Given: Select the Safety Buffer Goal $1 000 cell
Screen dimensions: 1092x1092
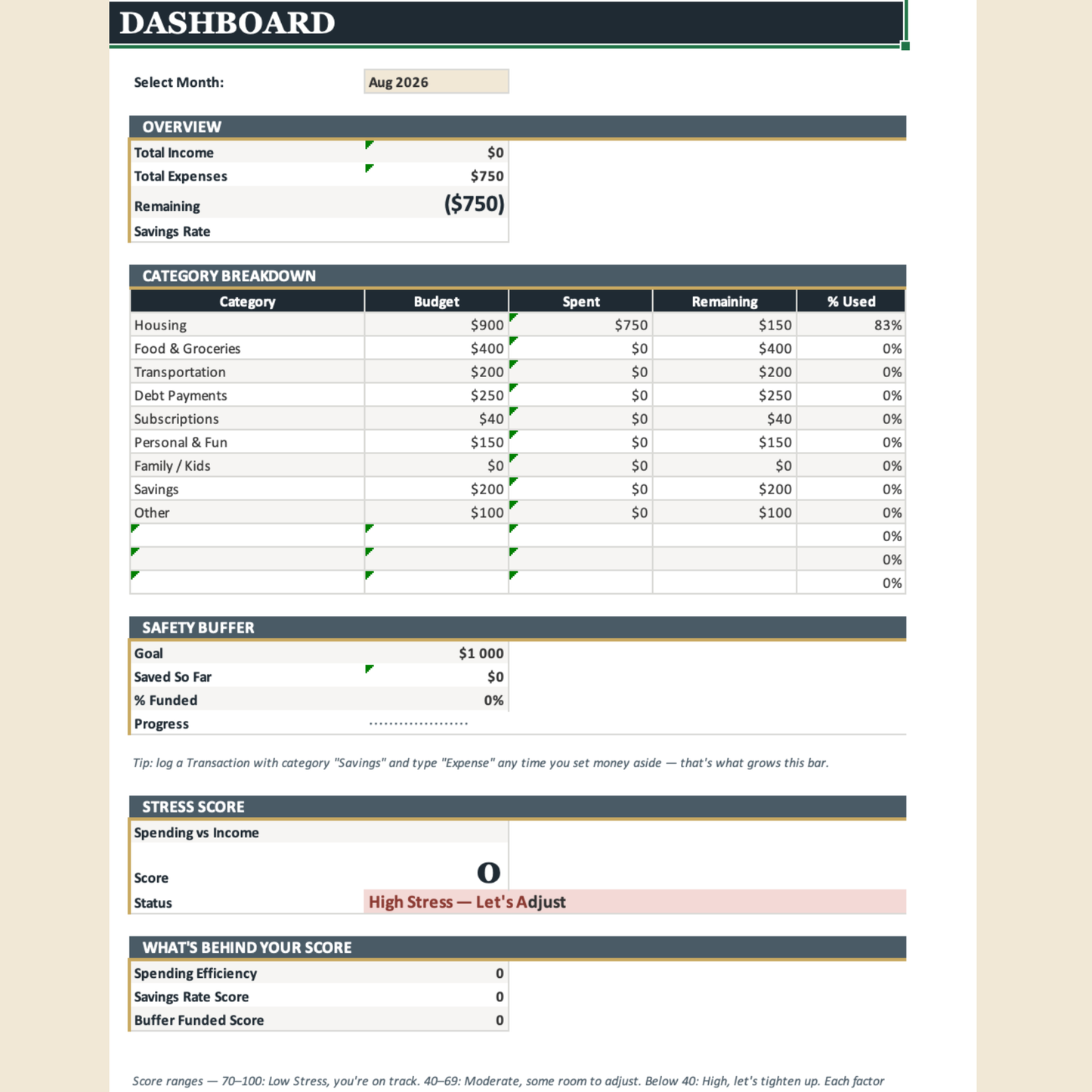Looking at the screenshot, I should tap(436, 653).
